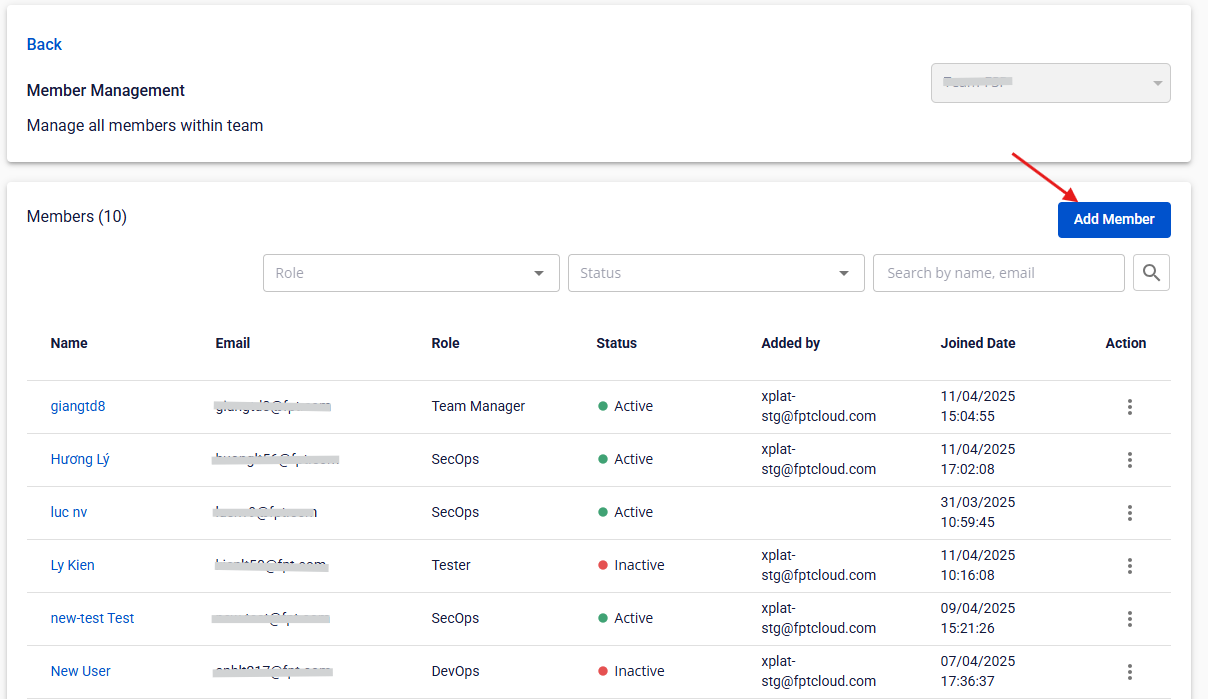The image size is (1208, 699).
Task: Select the Status column header
Action: [x=616, y=343]
